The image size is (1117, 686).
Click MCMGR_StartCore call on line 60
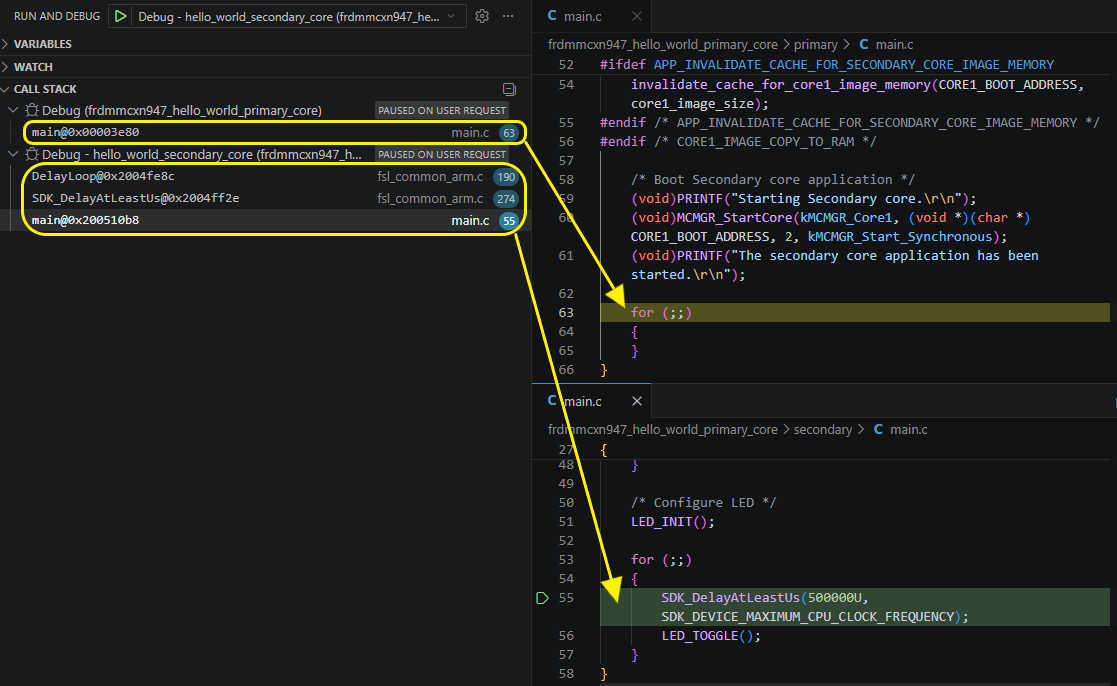coord(734,217)
